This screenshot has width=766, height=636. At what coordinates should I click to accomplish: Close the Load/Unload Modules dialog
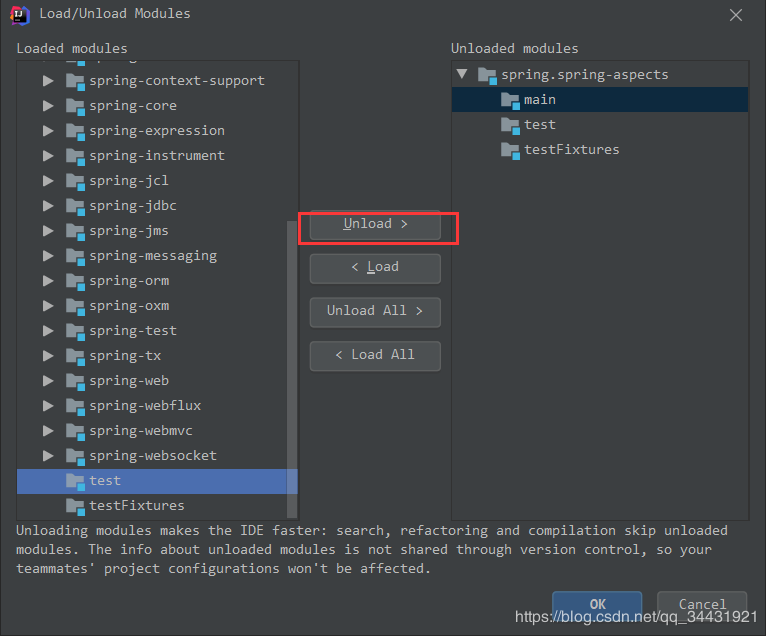coord(736,15)
